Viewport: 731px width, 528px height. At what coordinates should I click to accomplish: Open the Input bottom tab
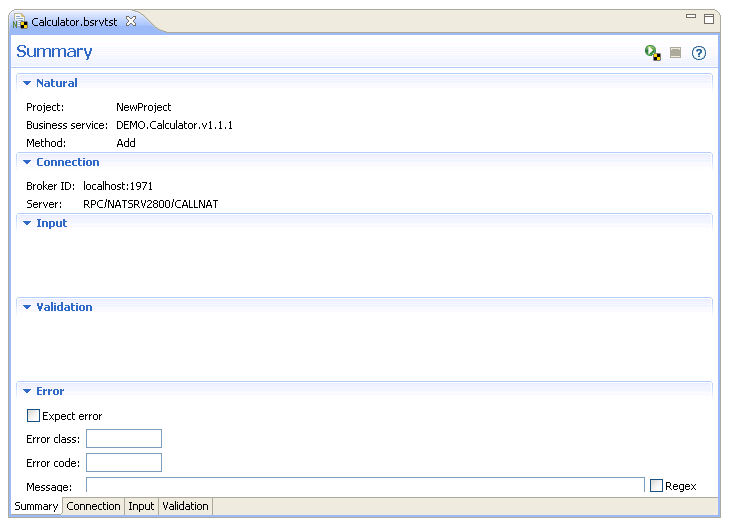(x=141, y=506)
